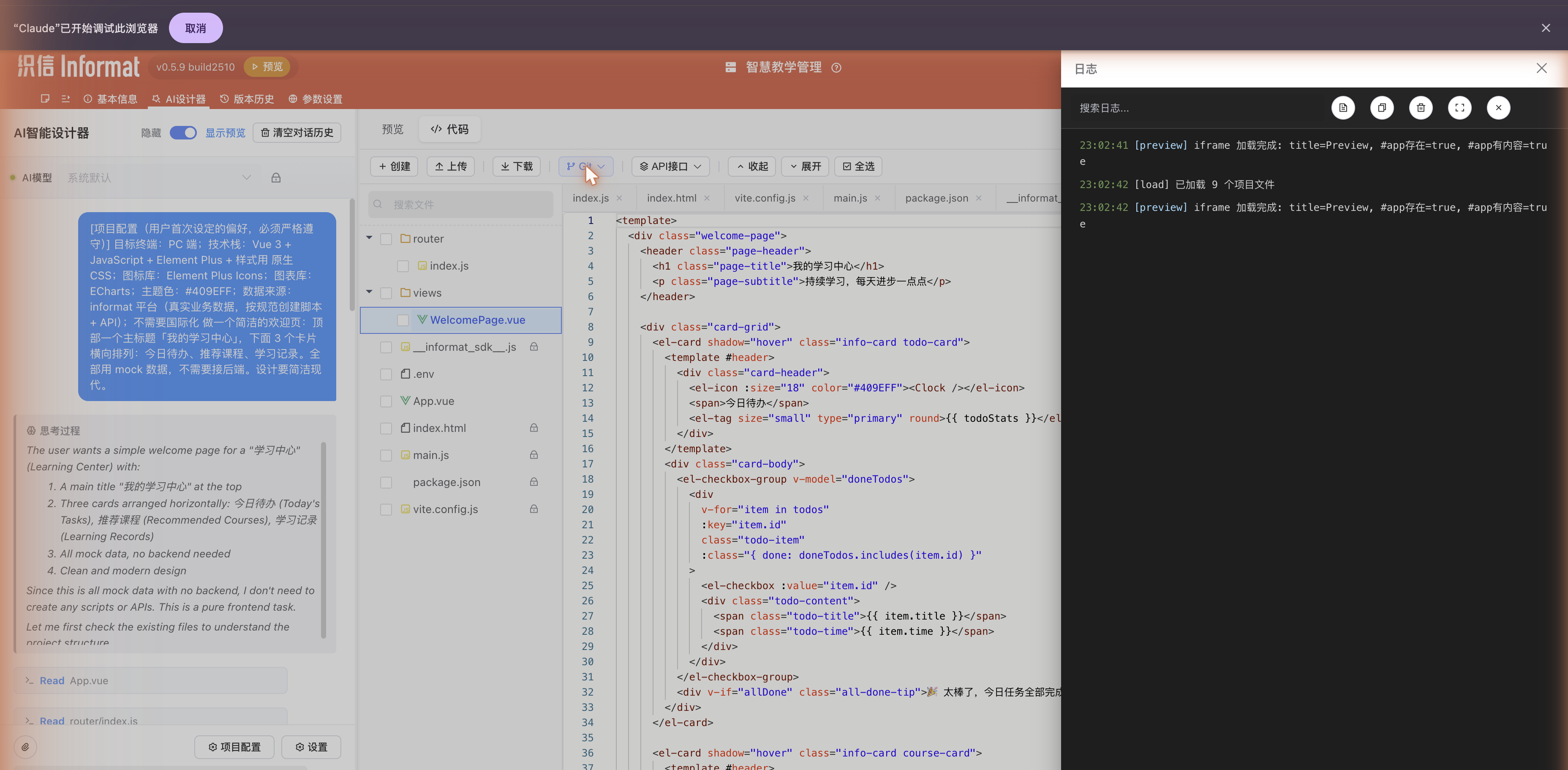
Task: Switch to the 版本历史 tab
Action: click(247, 99)
